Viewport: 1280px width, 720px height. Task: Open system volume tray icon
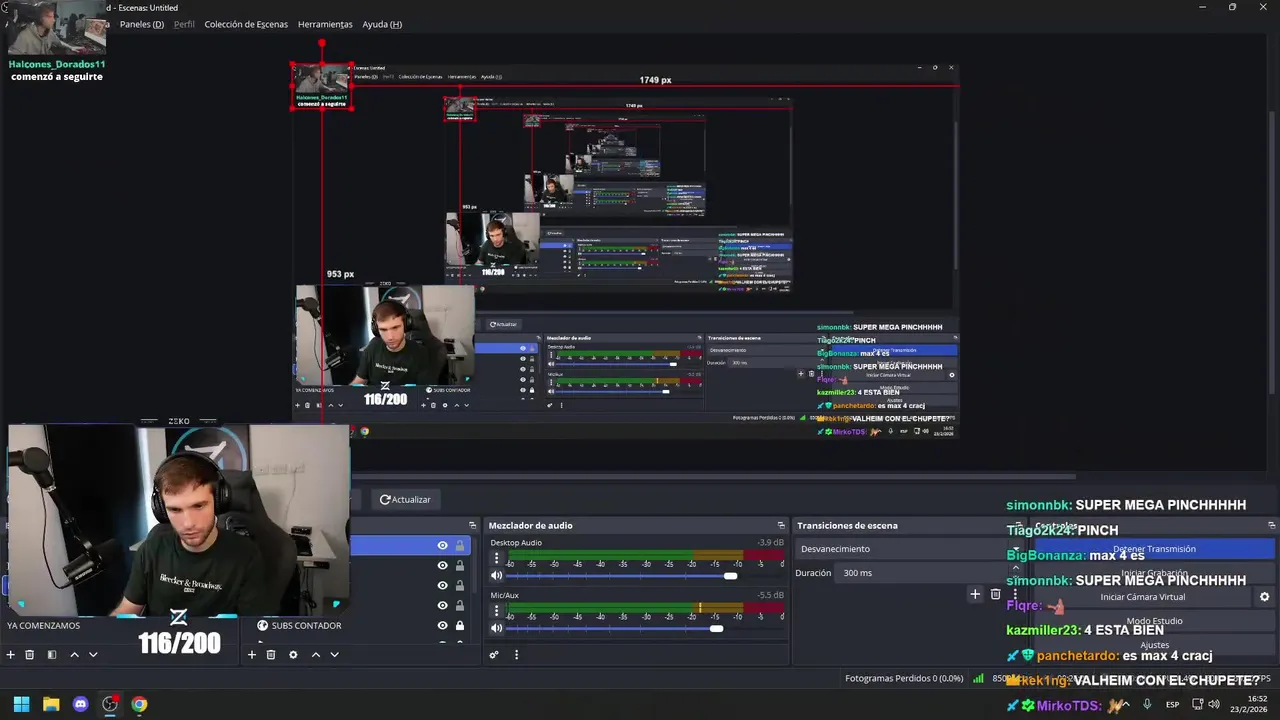coord(1215,704)
